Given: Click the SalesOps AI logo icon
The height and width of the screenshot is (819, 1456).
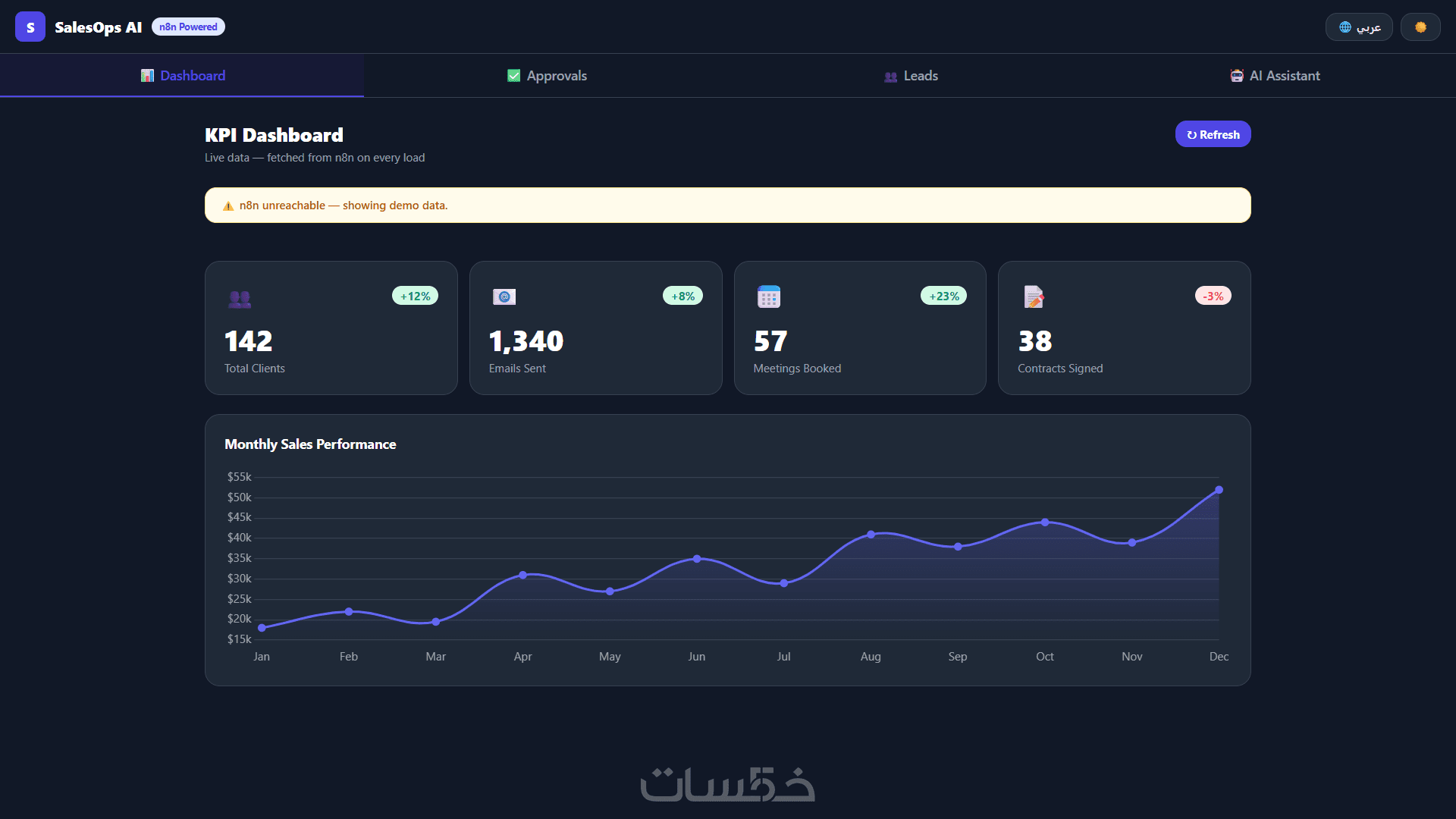Looking at the screenshot, I should (x=30, y=27).
